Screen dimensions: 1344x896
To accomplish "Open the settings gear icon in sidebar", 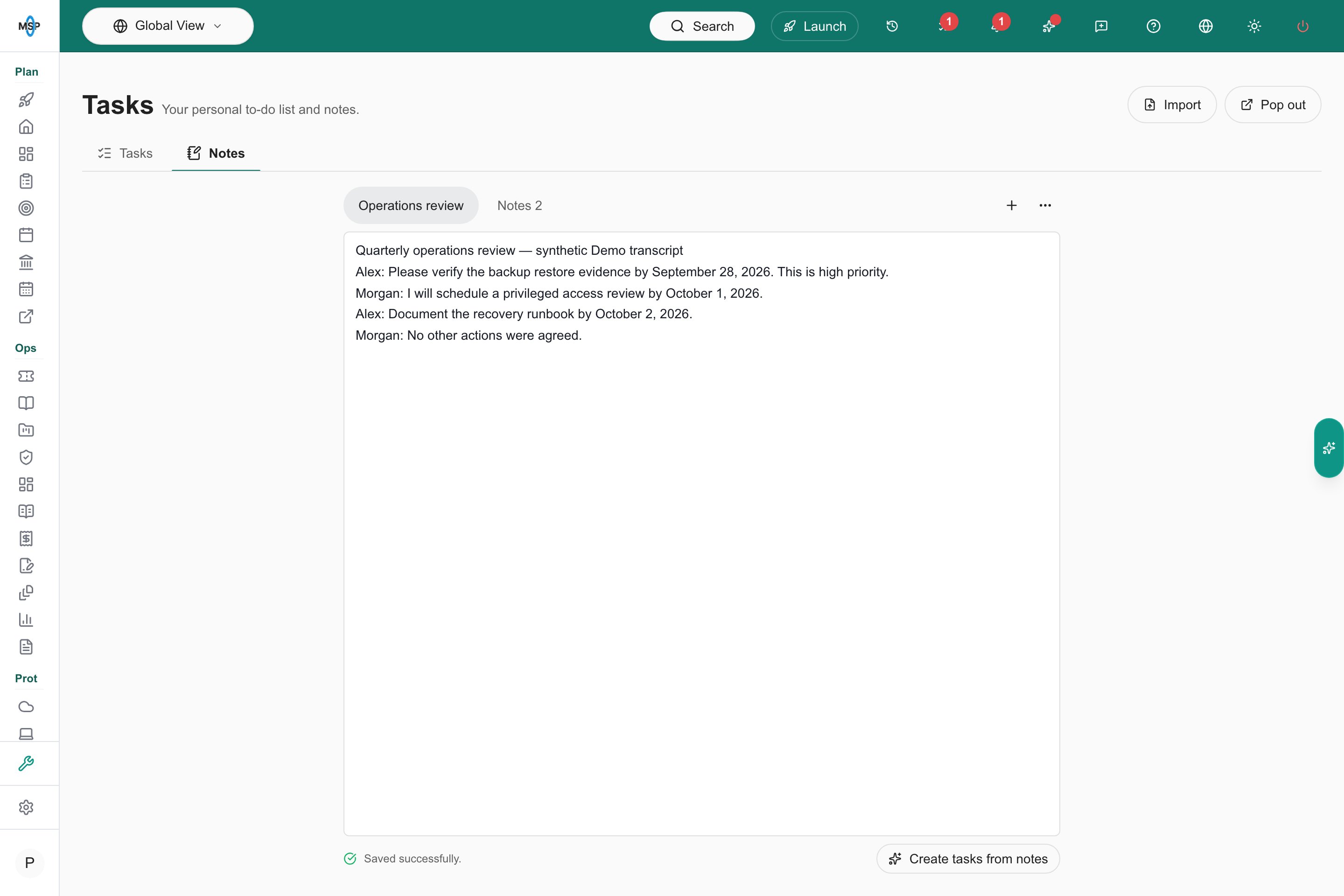I will [26, 807].
